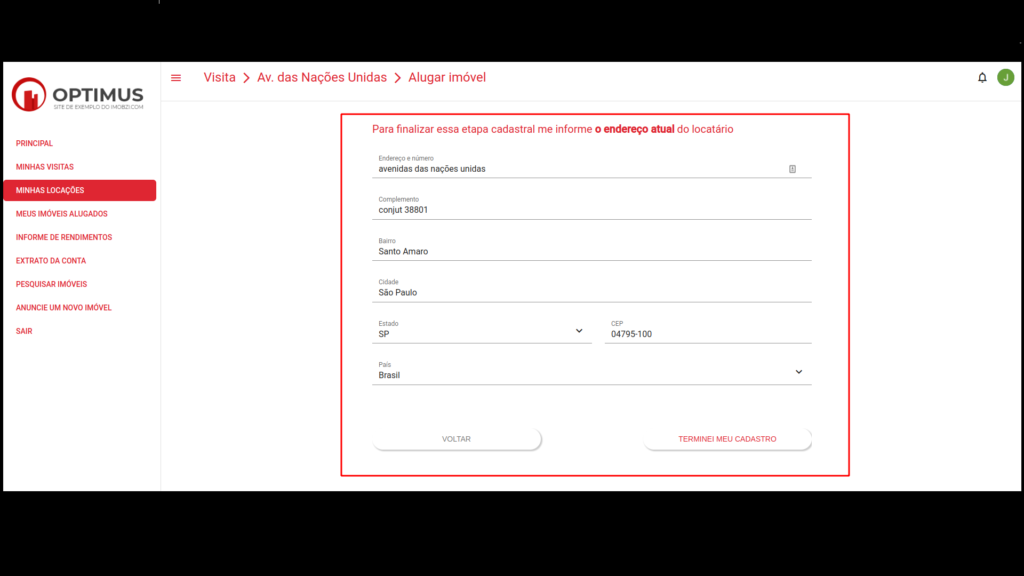Screen dimensions: 1024x576
Task: Focus the Cidade field
Action: (592, 289)
